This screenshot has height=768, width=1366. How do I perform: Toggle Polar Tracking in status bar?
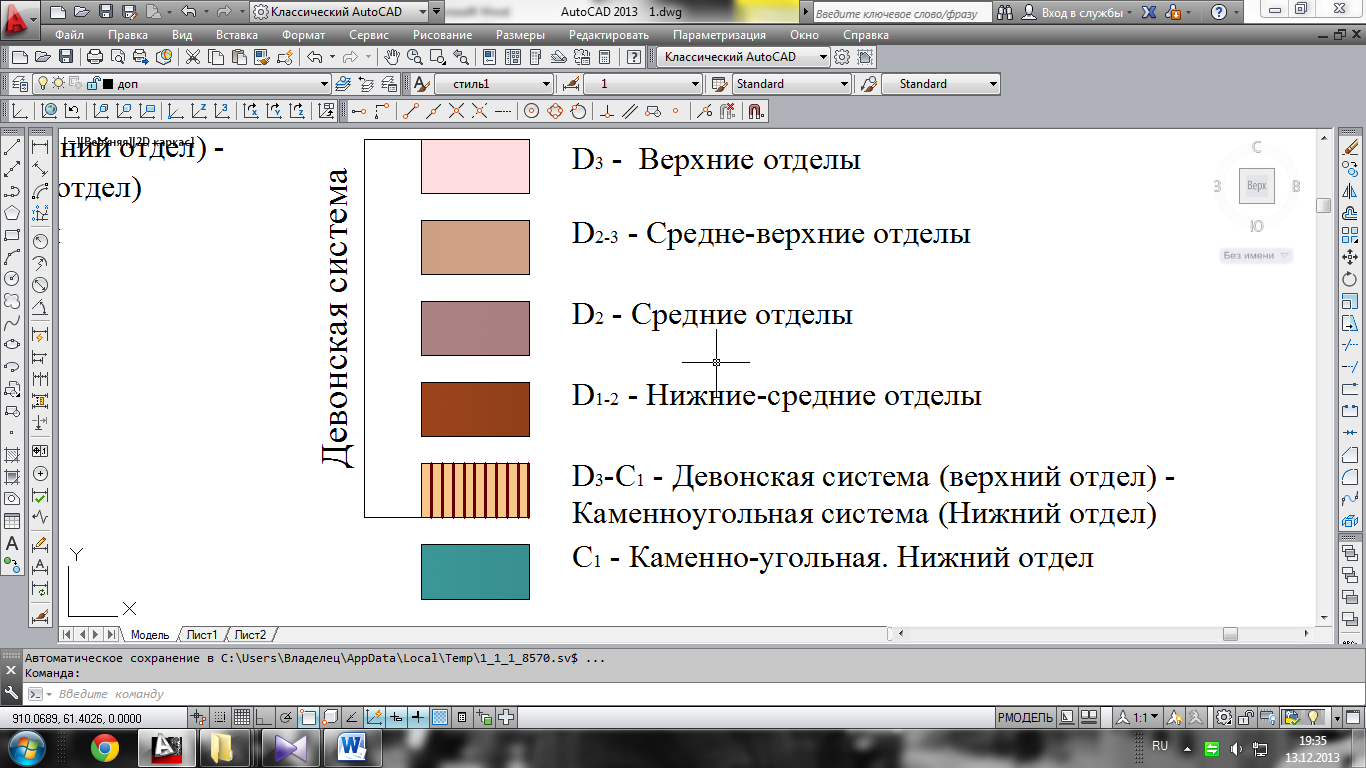tap(286, 717)
